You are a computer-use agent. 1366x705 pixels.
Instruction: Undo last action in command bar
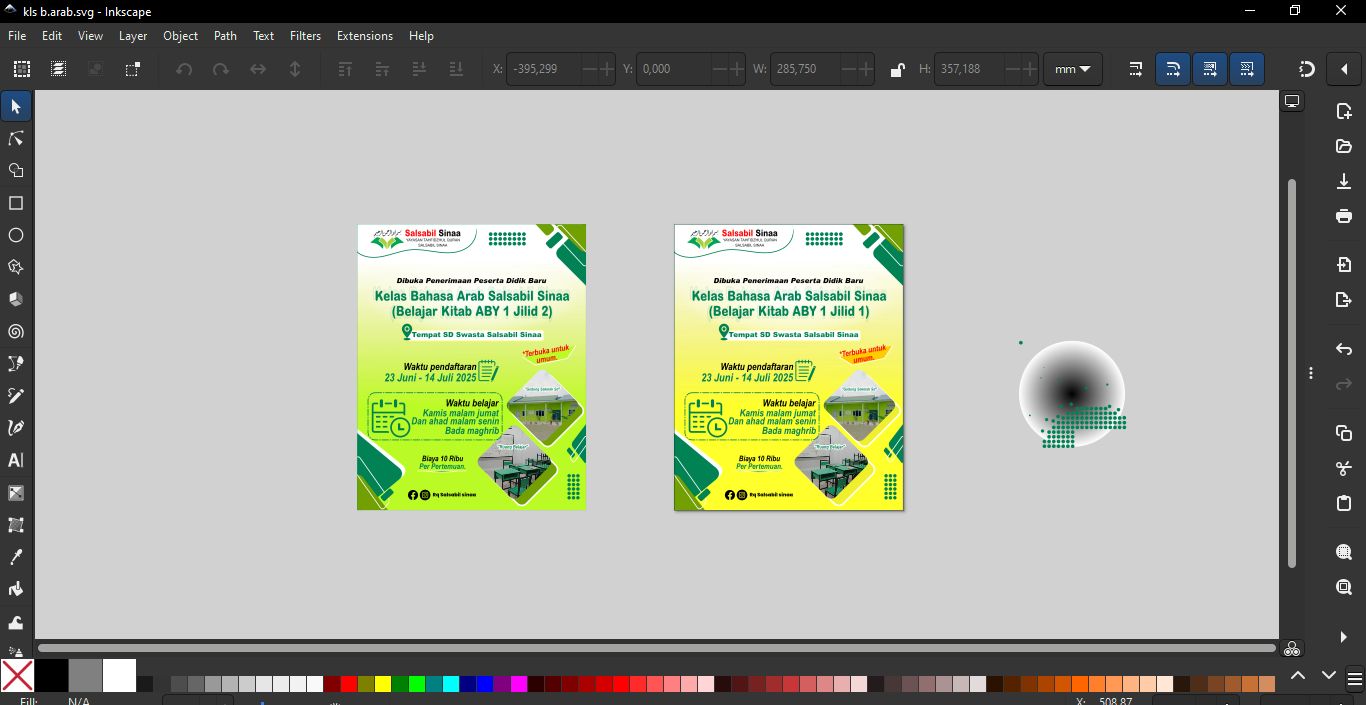1344,349
